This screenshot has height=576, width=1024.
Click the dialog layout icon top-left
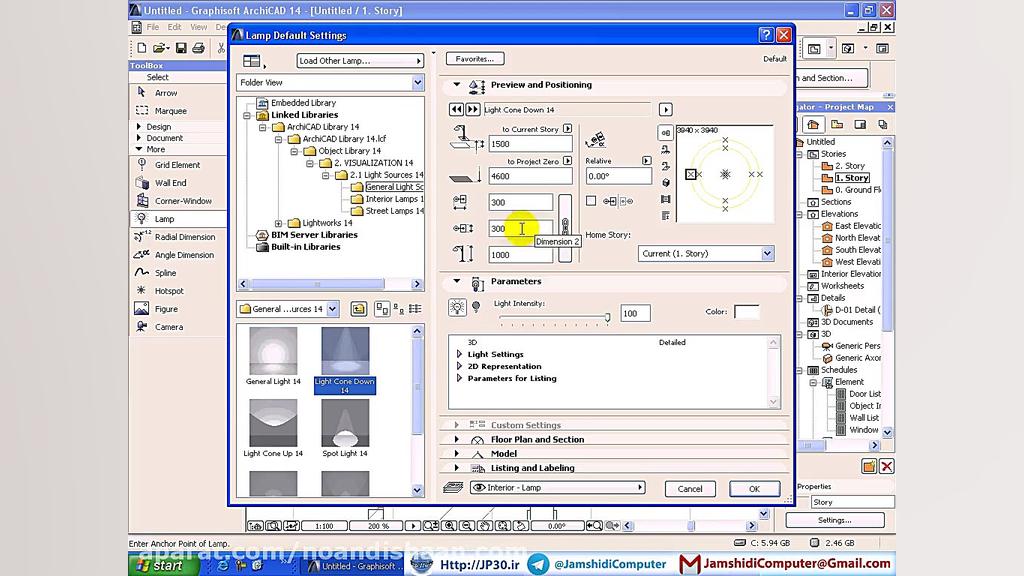pos(252,61)
